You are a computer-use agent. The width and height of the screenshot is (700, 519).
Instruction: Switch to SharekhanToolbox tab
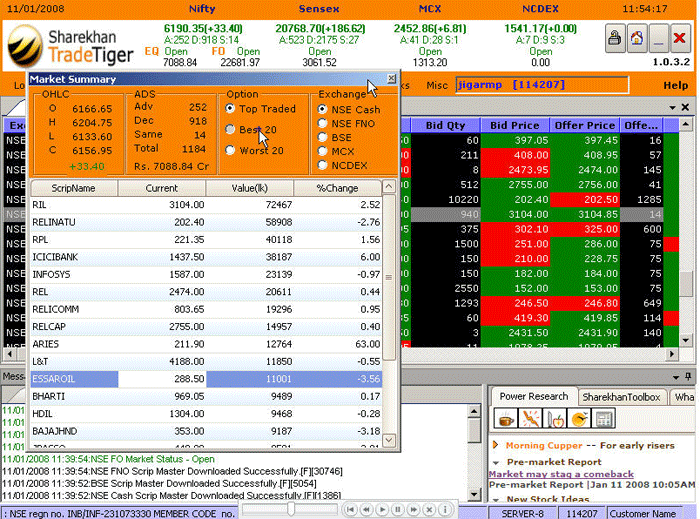621,397
